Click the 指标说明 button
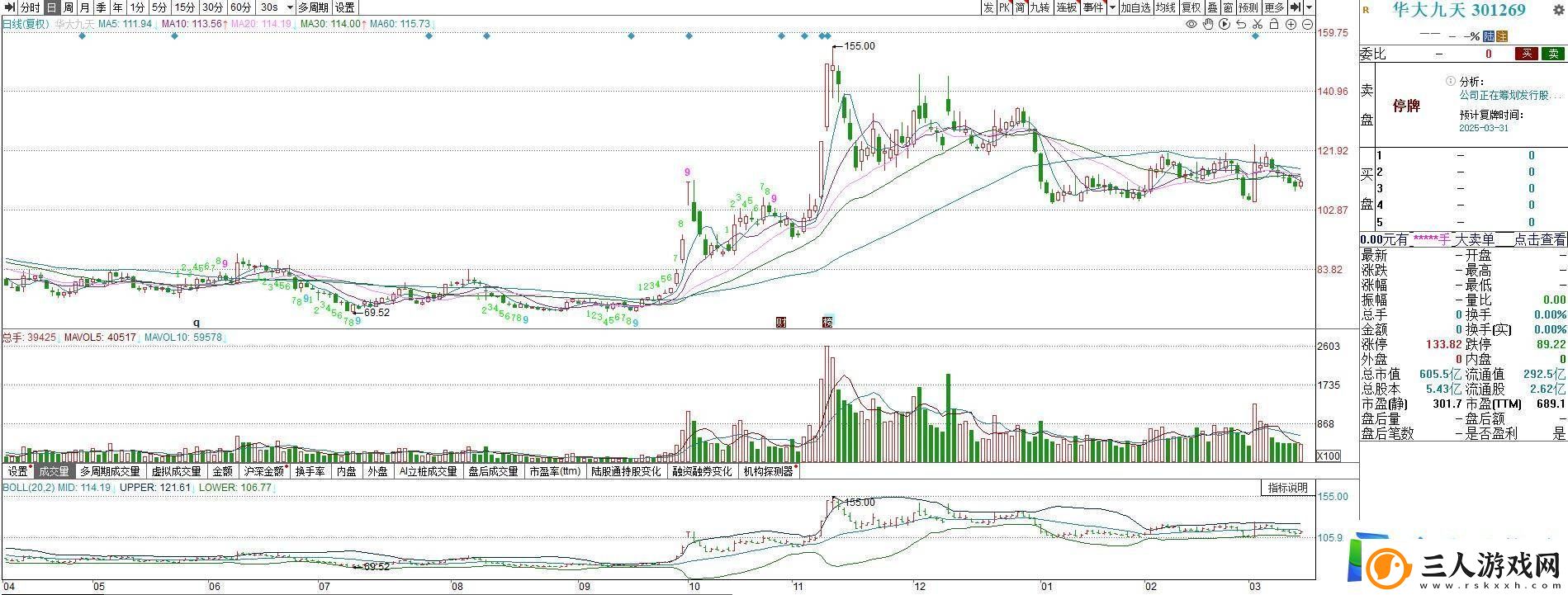 point(1287,488)
